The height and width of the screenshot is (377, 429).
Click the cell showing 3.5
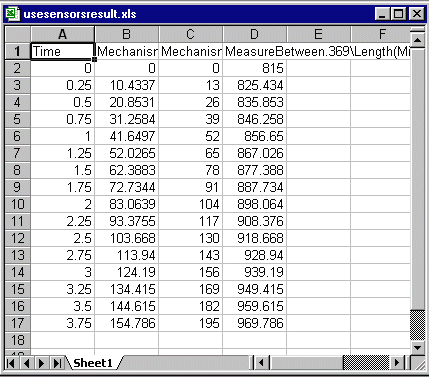[63, 306]
